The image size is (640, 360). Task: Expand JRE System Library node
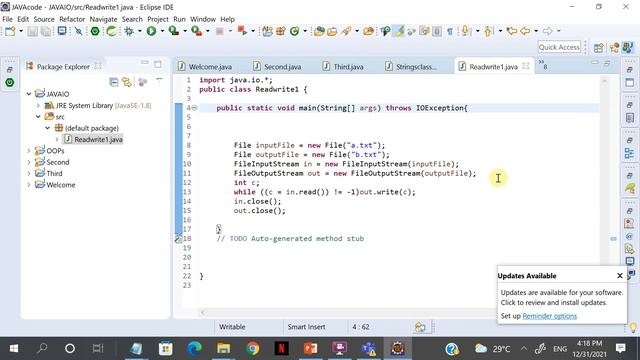coord(38,105)
